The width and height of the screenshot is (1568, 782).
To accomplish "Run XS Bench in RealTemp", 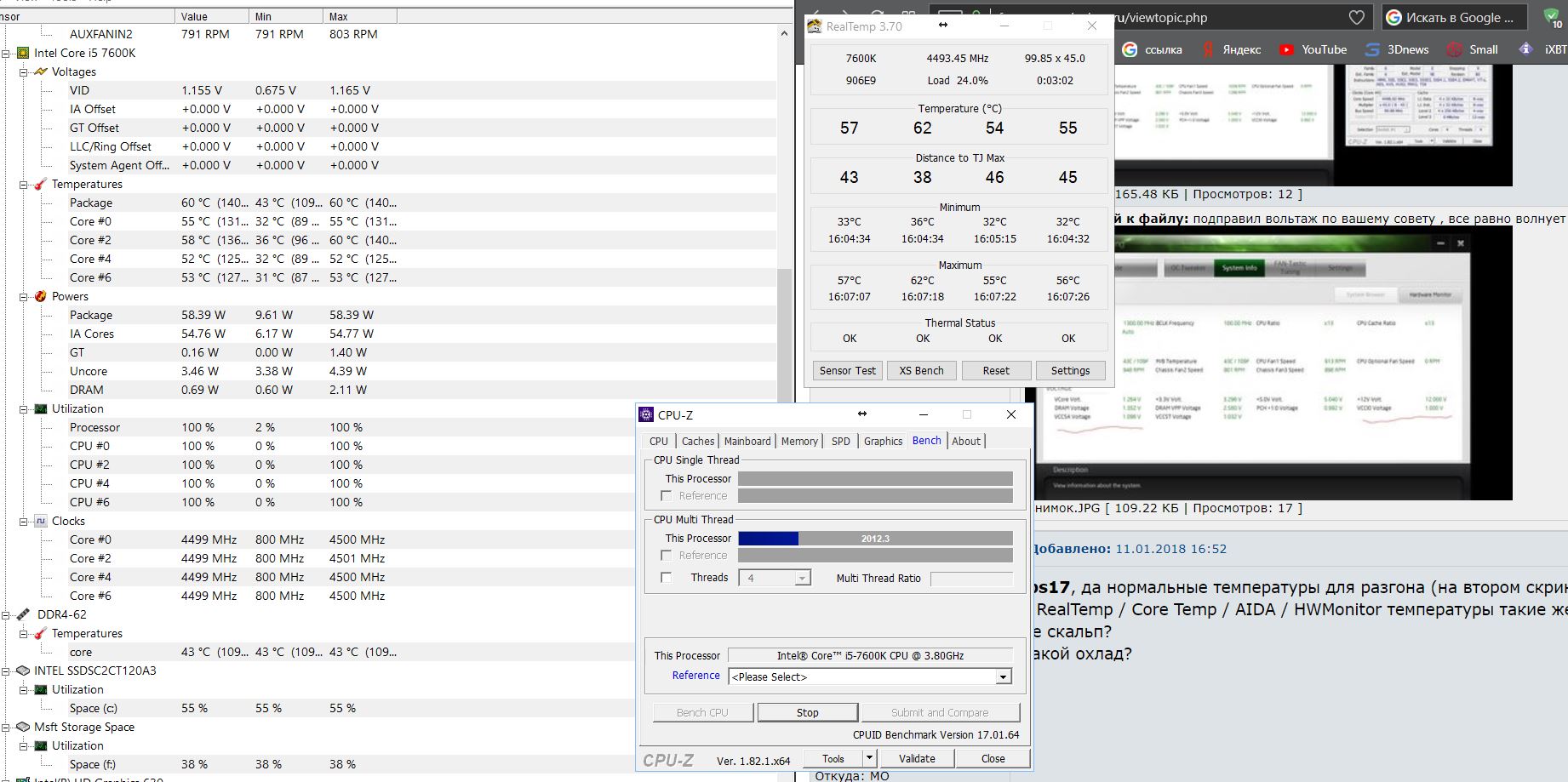I will pos(922,370).
